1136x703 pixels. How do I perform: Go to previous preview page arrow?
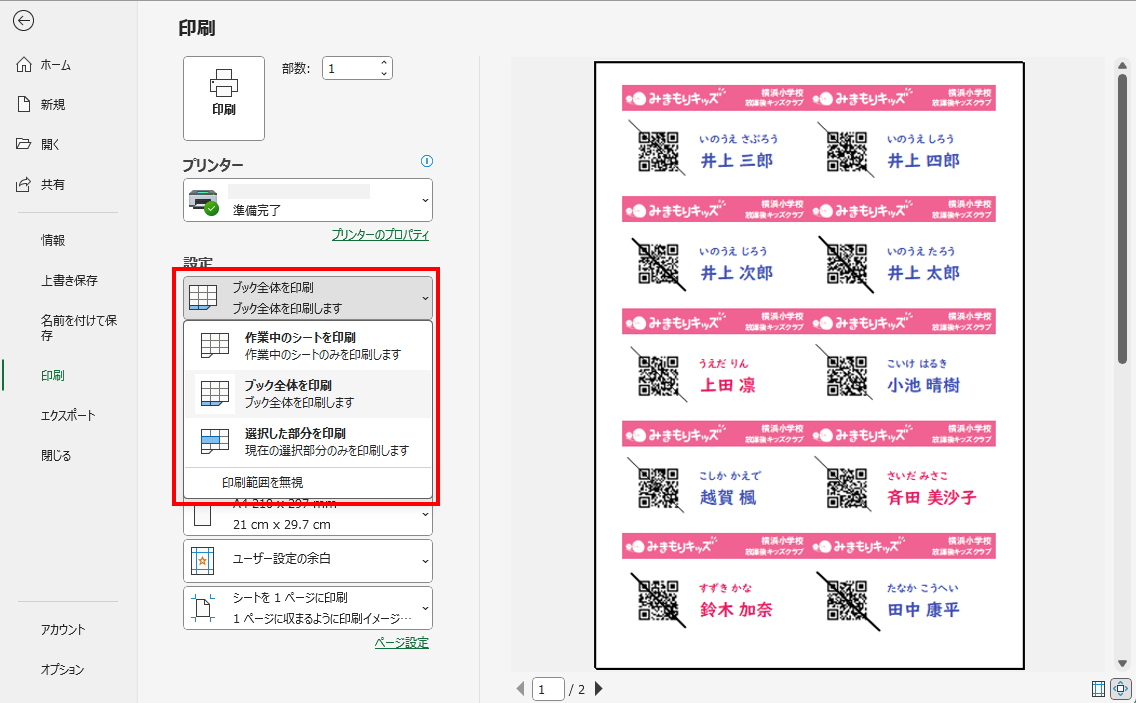pos(520,688)
